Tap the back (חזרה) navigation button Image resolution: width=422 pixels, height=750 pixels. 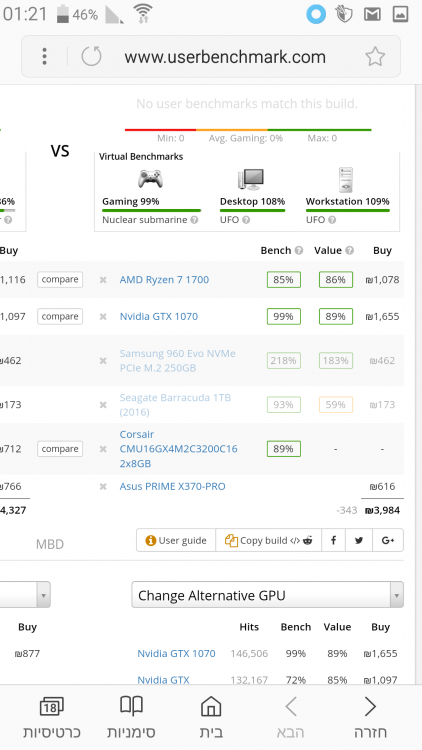370,717
